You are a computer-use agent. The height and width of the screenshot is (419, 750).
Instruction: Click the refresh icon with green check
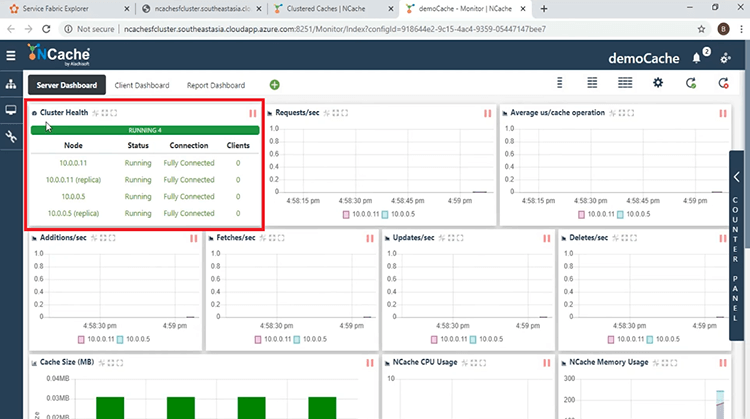[691, 83]
